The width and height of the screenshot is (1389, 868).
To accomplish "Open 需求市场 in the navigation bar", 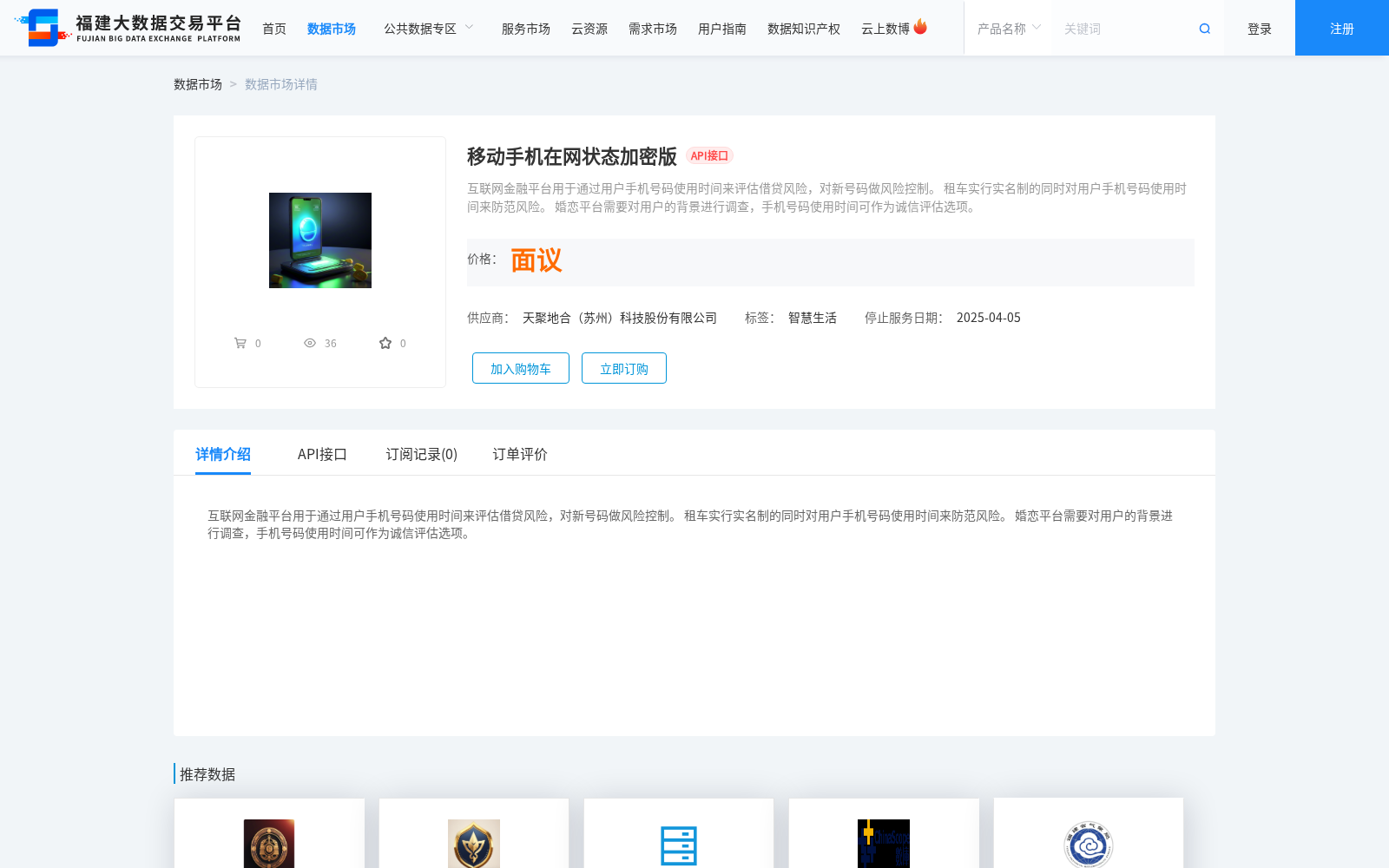I will tap(653, 29).
